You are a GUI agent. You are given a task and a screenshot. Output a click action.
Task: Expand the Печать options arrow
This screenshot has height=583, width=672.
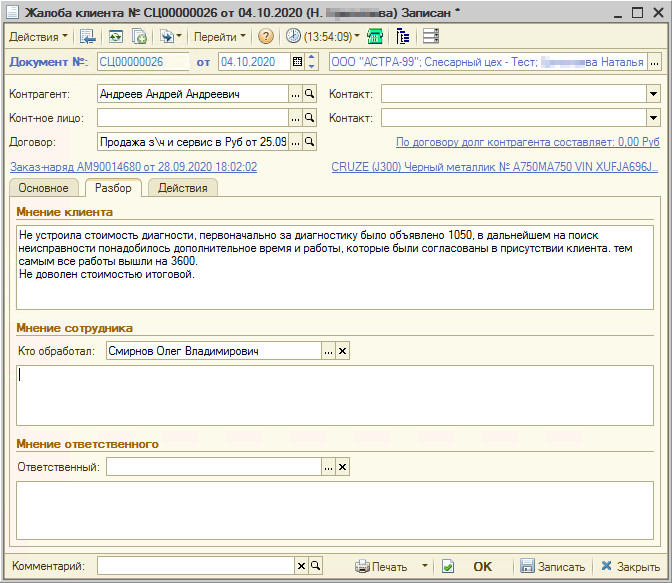point(425,566)
